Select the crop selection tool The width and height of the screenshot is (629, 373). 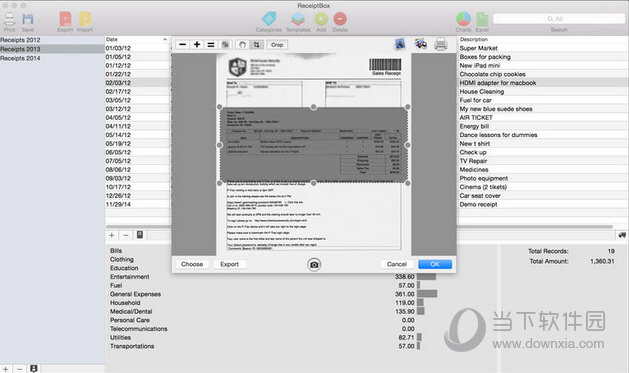pyautogui.click(x=257, y=45)
